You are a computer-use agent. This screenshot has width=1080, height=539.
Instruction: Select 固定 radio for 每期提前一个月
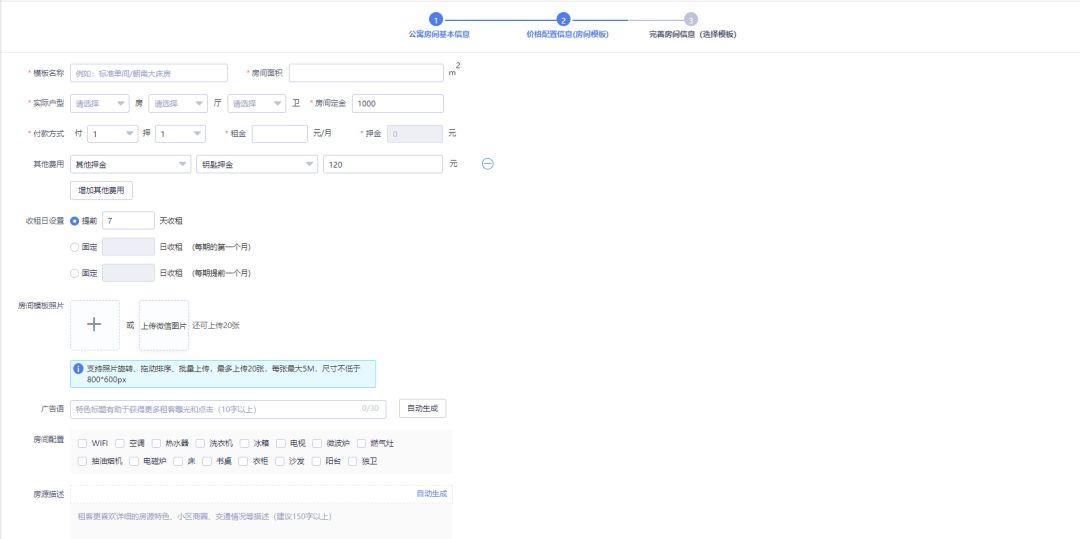pos(74,273)
